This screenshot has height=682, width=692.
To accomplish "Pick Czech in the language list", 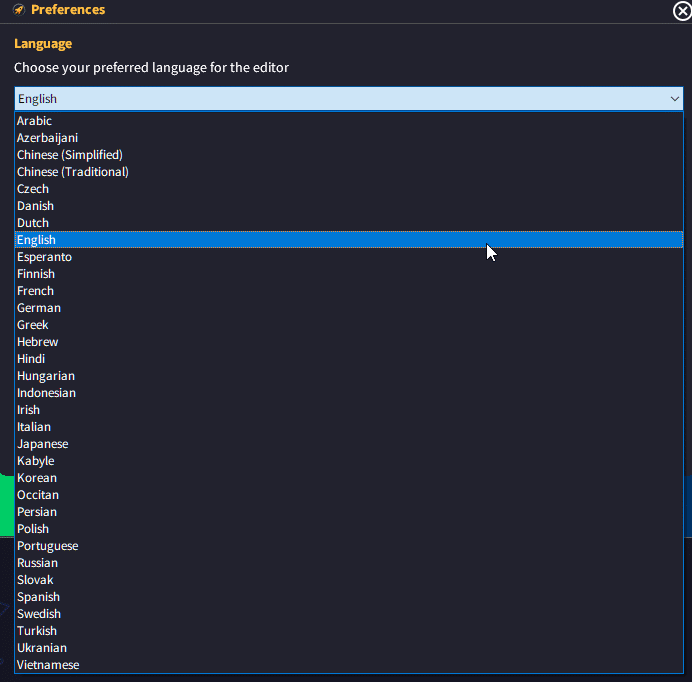I will [x=349, y=188].
